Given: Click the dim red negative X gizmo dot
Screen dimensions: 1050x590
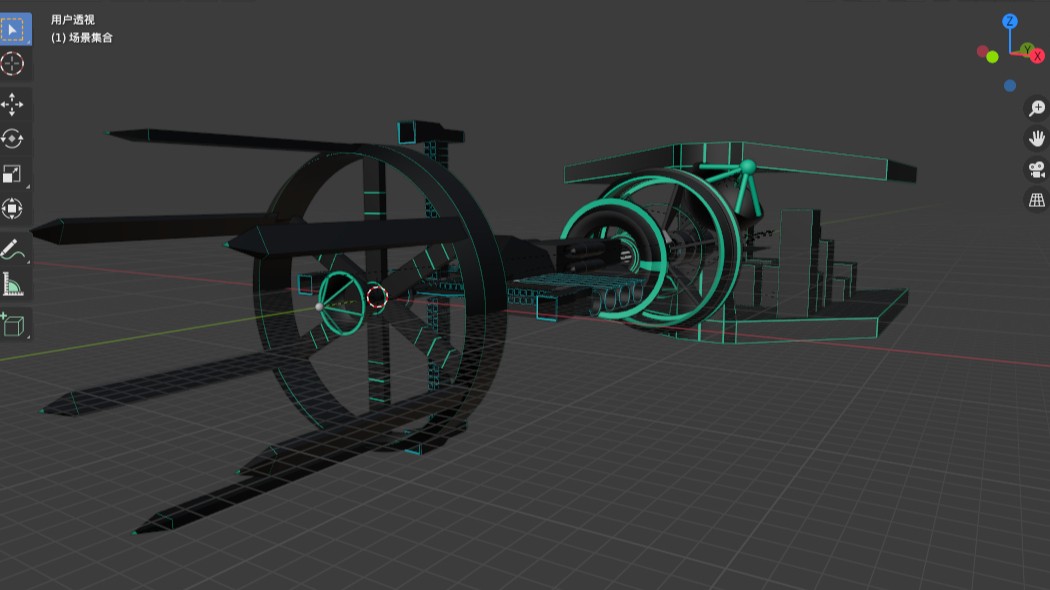Looking at the screenshot, I should [983, 51].
